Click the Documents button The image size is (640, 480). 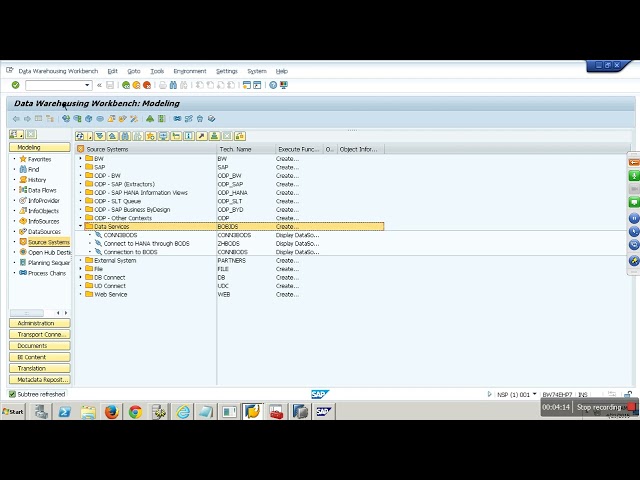tap(40, 346)
